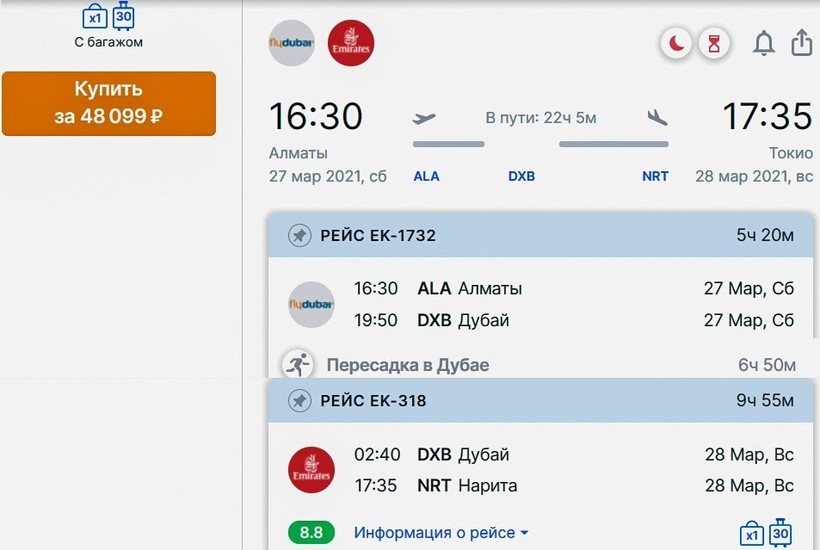Screen dimensions: 820x550
Task: Click the long layover hourglass icon
Action: point(714,43)
